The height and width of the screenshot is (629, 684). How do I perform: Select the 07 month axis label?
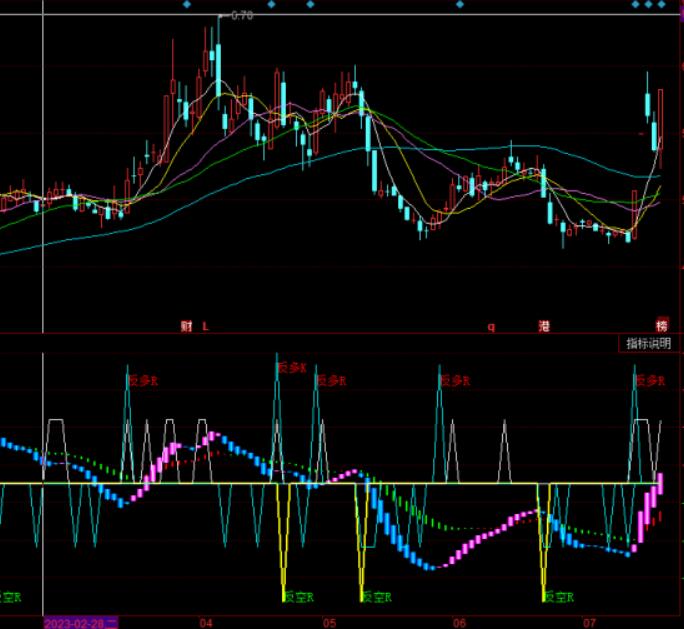[x=588, y=622]
